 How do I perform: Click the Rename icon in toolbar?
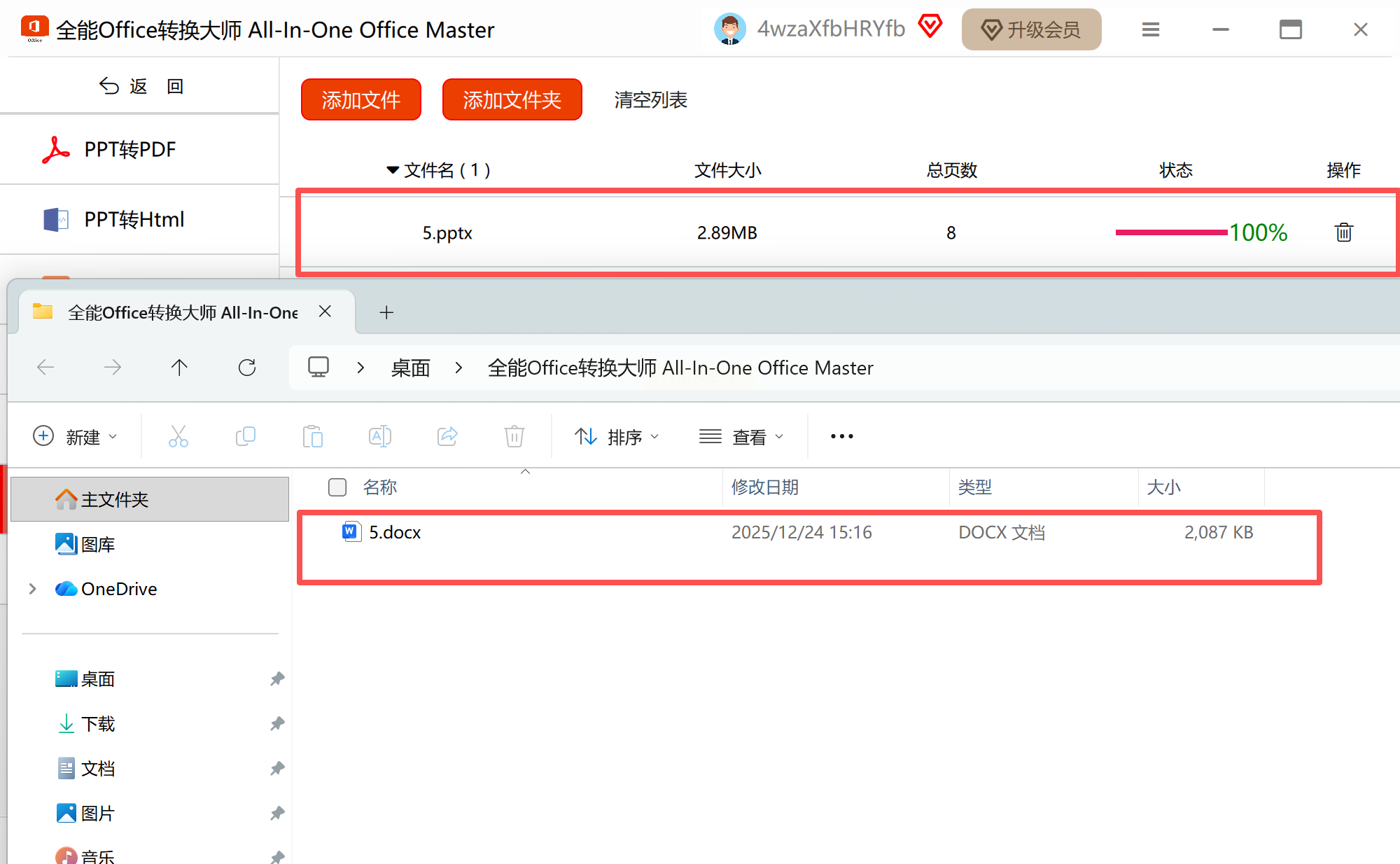379,436
